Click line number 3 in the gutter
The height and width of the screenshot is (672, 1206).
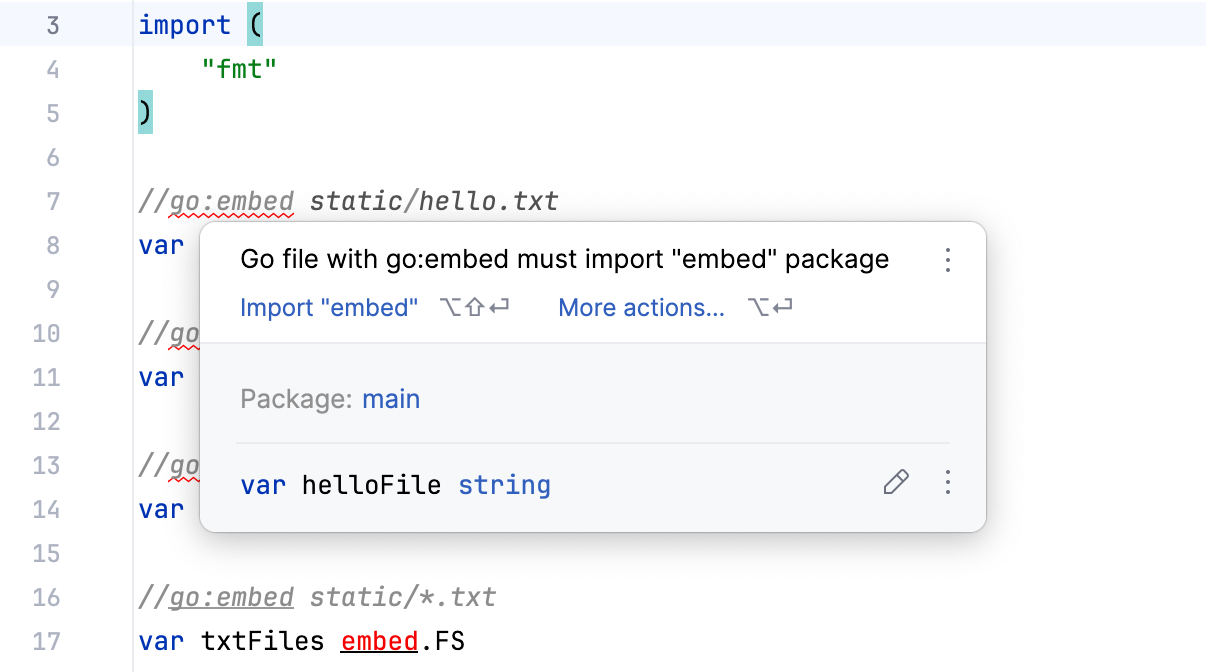click(53, 24)
